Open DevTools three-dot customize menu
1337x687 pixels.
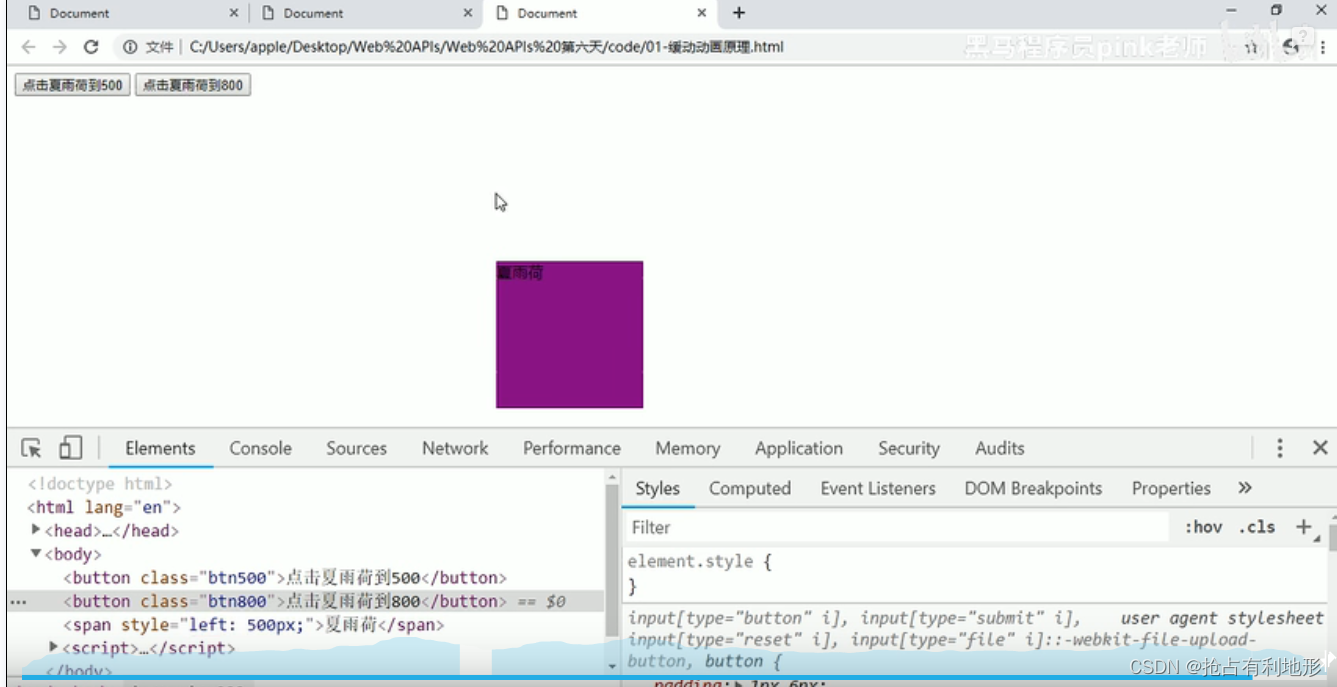1279,448
